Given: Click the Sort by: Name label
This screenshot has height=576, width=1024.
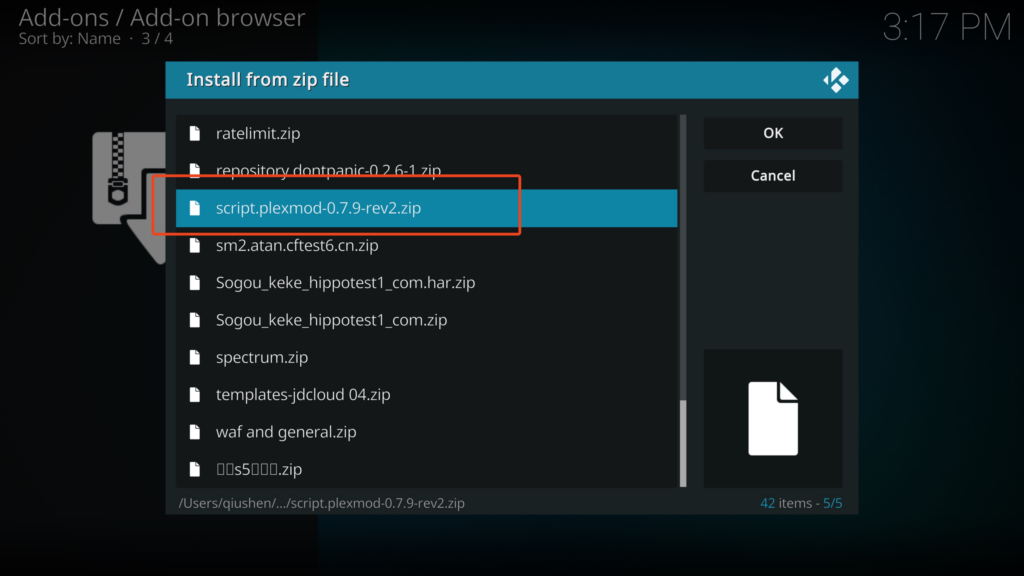Looking at the screenshot, I should coord(69,39).
